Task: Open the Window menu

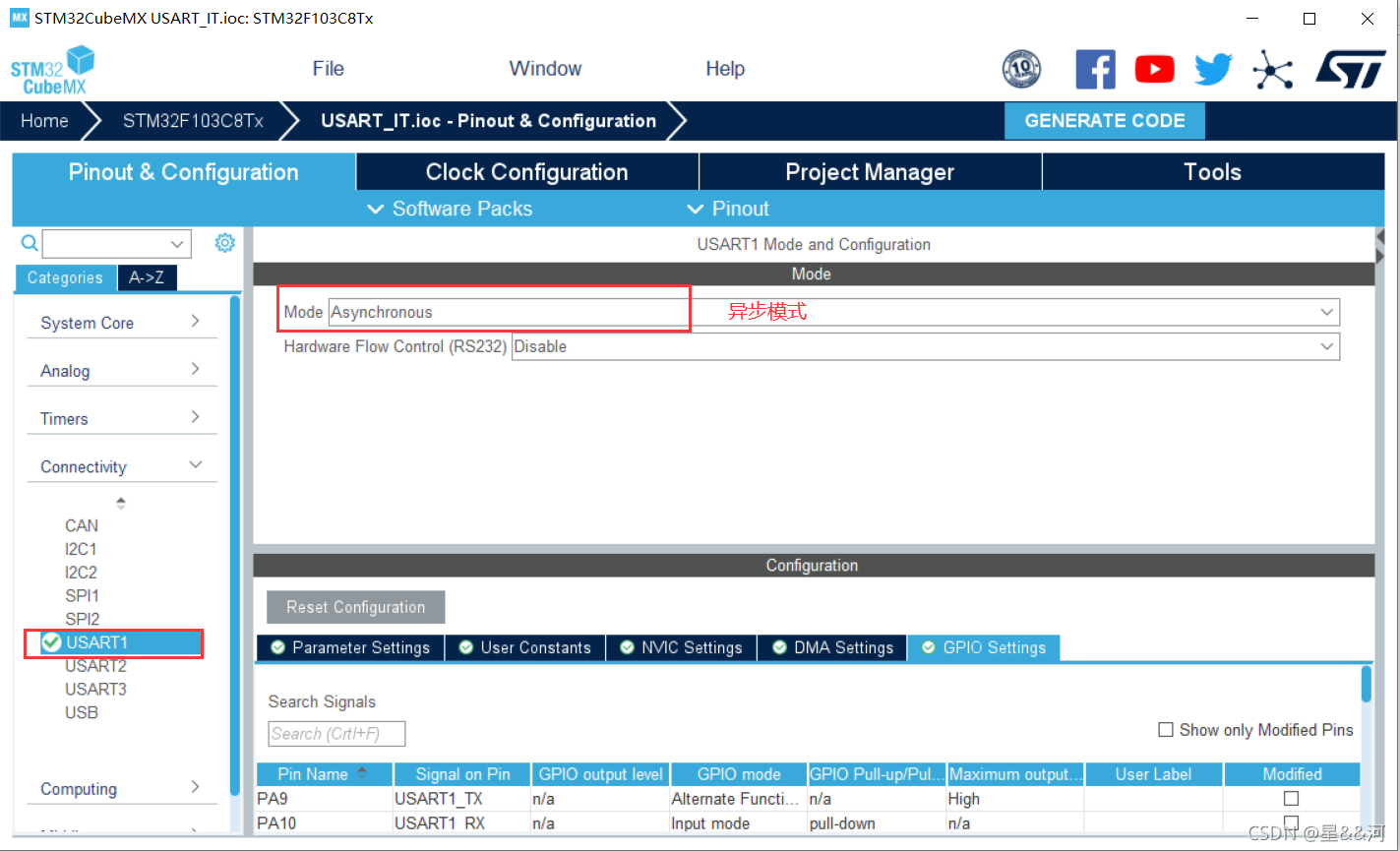Action: tap(545, 69)
